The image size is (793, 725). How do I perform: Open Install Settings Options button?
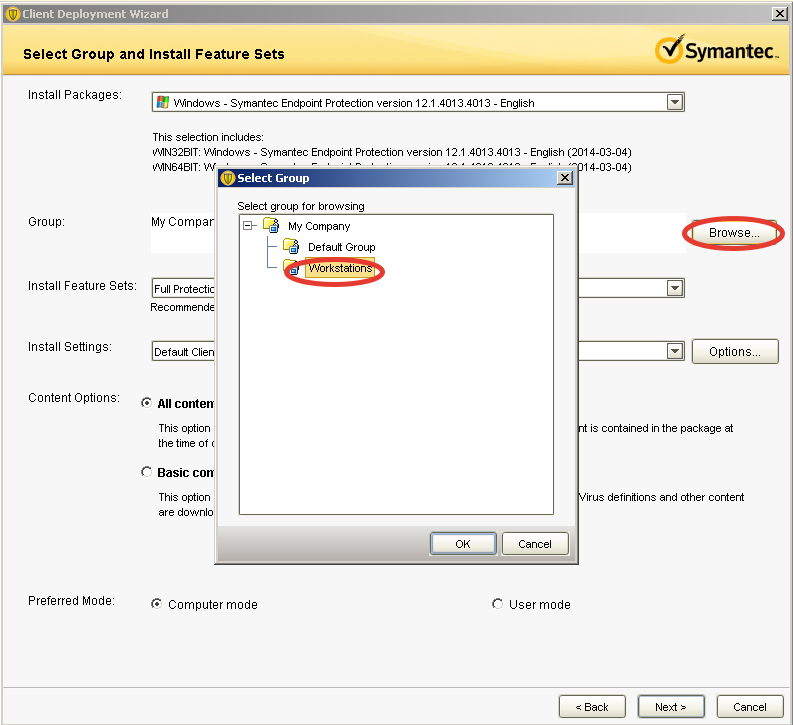click(734, 351)
